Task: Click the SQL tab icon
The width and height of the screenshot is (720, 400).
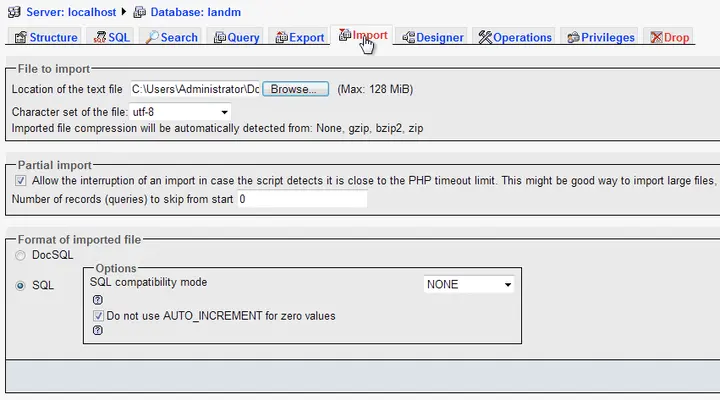Action: (100, 37)
